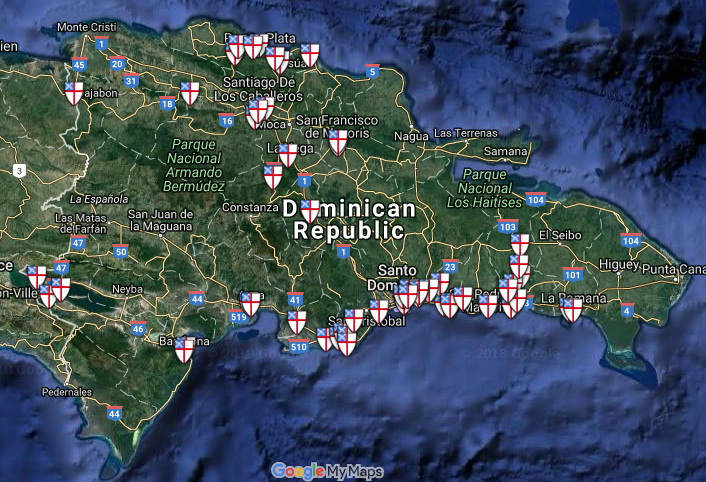Select the Las Terrenas label
Screen dimensions: 706x482
point(466,133)
